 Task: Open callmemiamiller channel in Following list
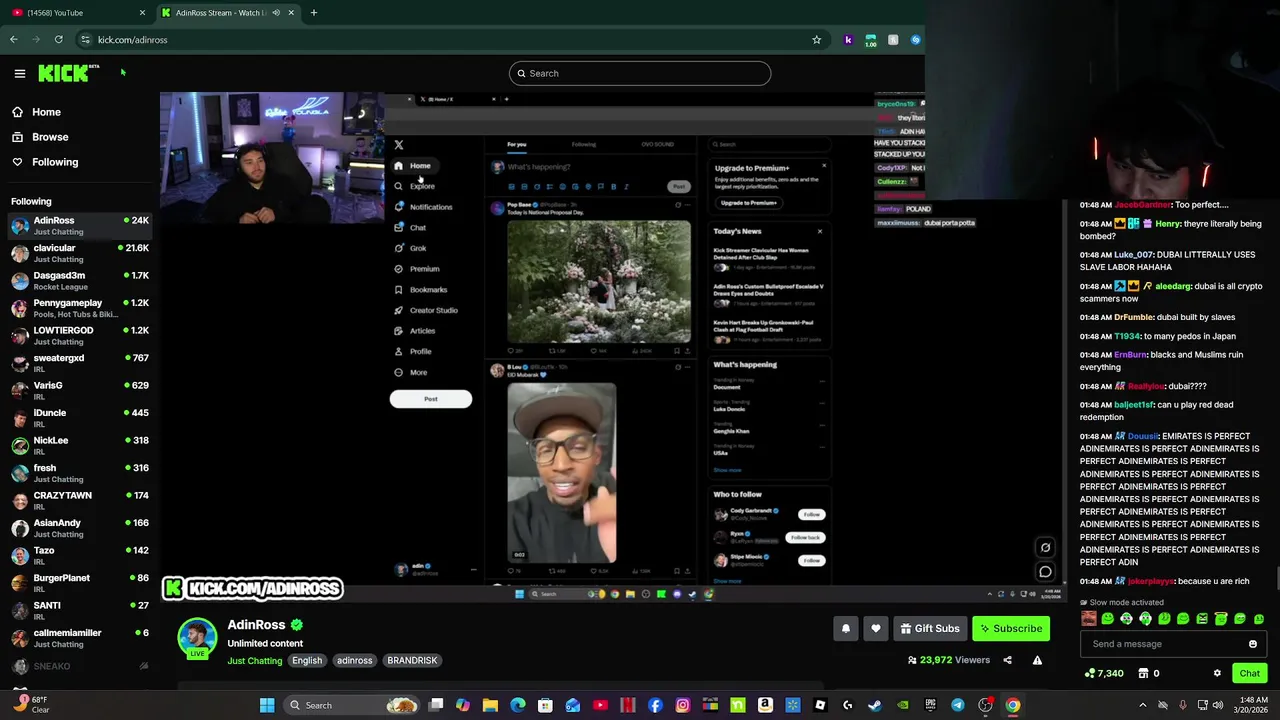pyautogui.click(x=80, y=638)
